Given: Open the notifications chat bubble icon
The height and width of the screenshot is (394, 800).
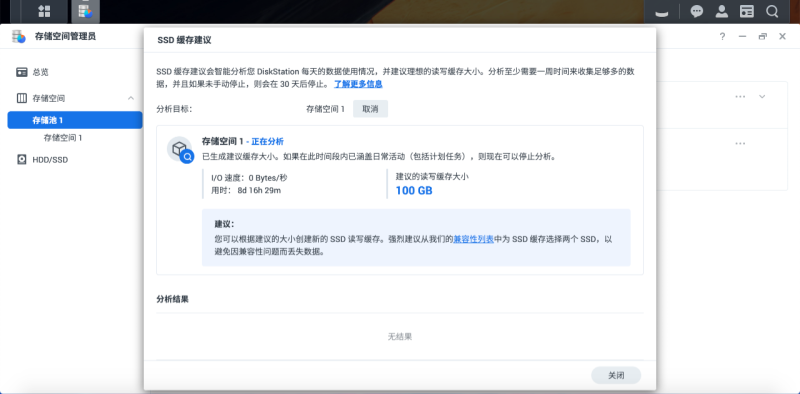Looking at the screenshot, I should (x=696, y=11).
